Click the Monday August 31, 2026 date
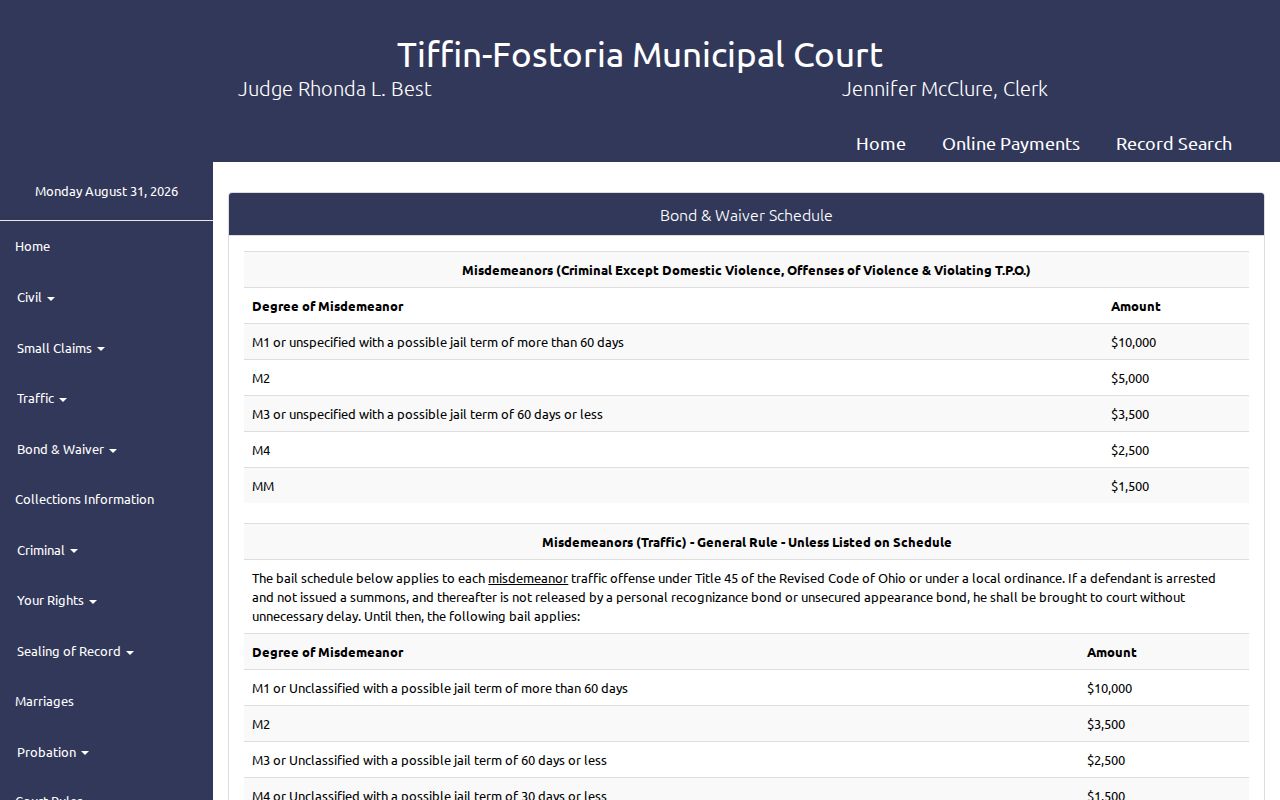This screenshot has height=800, width=1280. pyautogui.click(x=106, y=191)
